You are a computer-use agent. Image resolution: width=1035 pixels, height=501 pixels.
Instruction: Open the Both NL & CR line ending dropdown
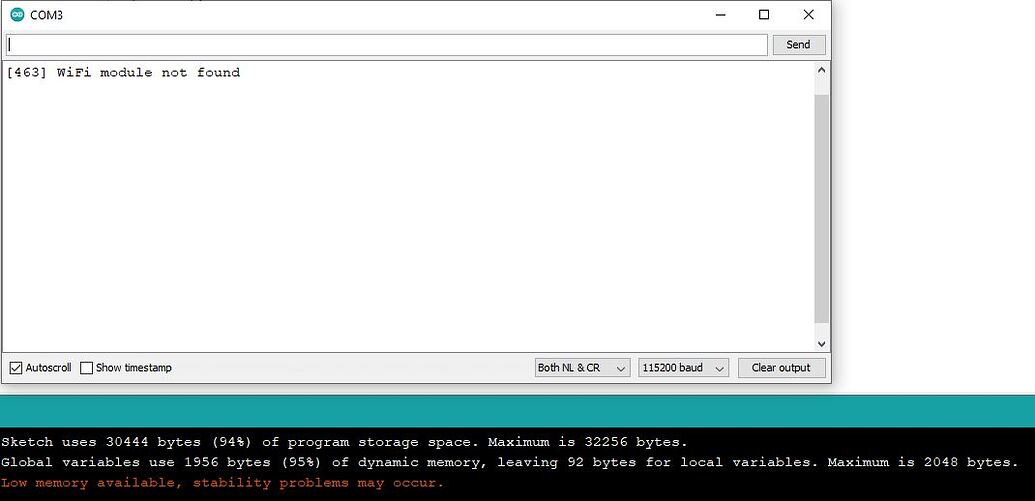pos(582,368)
